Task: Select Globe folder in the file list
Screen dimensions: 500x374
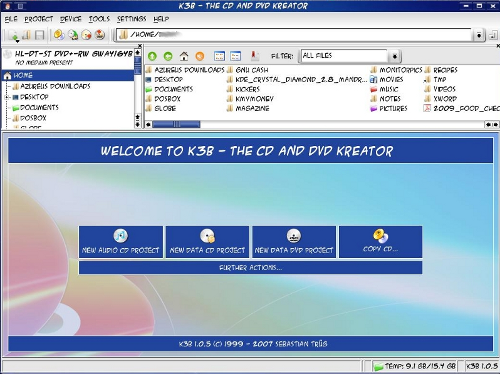Action: pos(161,108)
